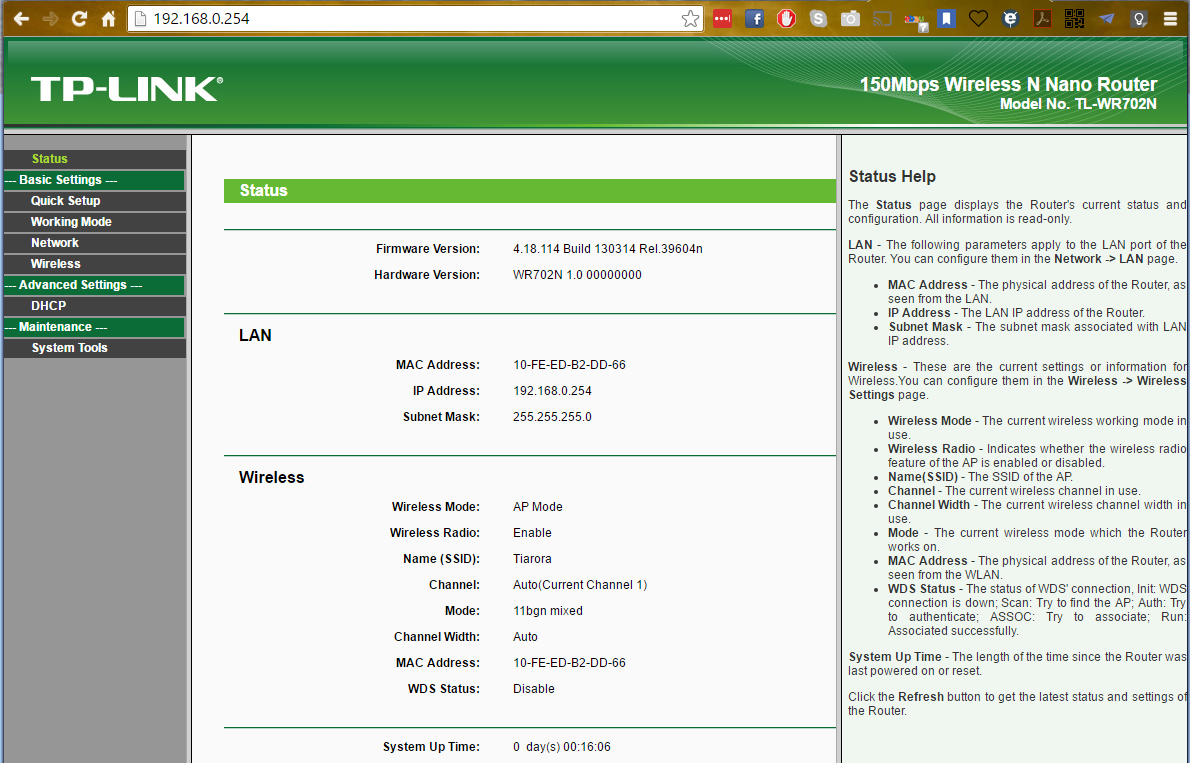Image resolution: width=1190 pixels, height=763 pixels.
Task: Click the paper plane extension icon
Action: point(1107,19)
